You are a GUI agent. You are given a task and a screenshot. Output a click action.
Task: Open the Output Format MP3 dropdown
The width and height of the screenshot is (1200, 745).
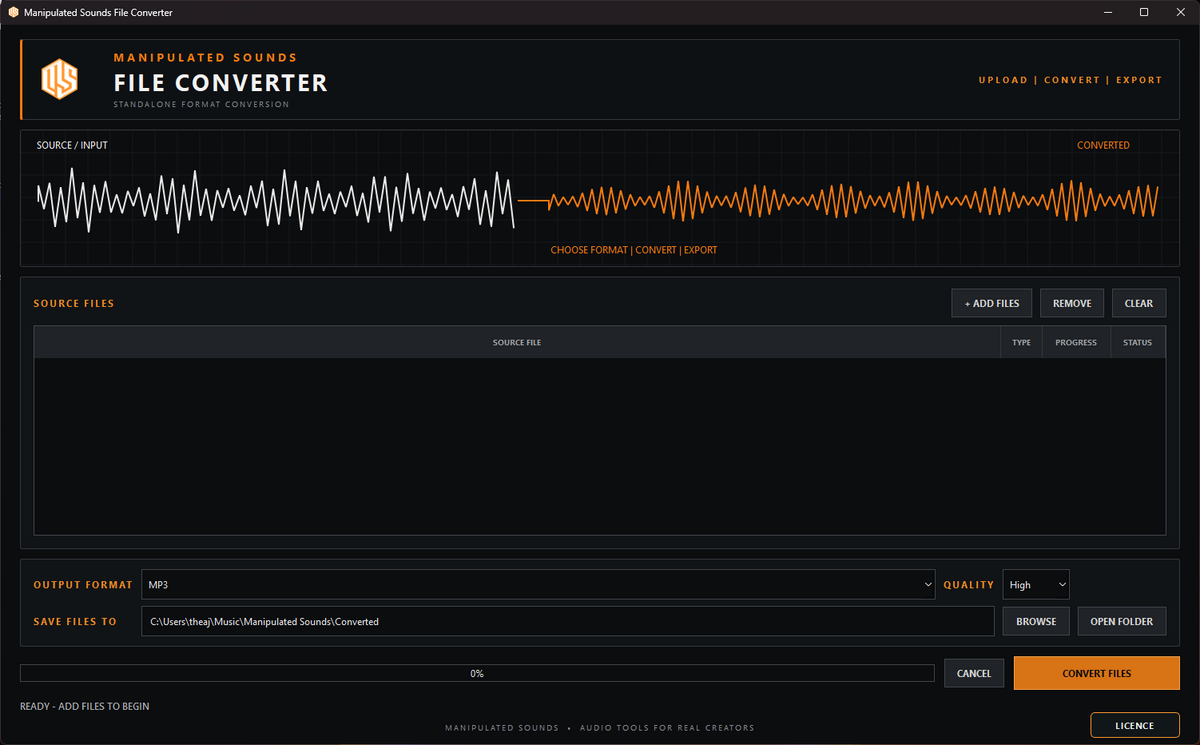[538, 584]
